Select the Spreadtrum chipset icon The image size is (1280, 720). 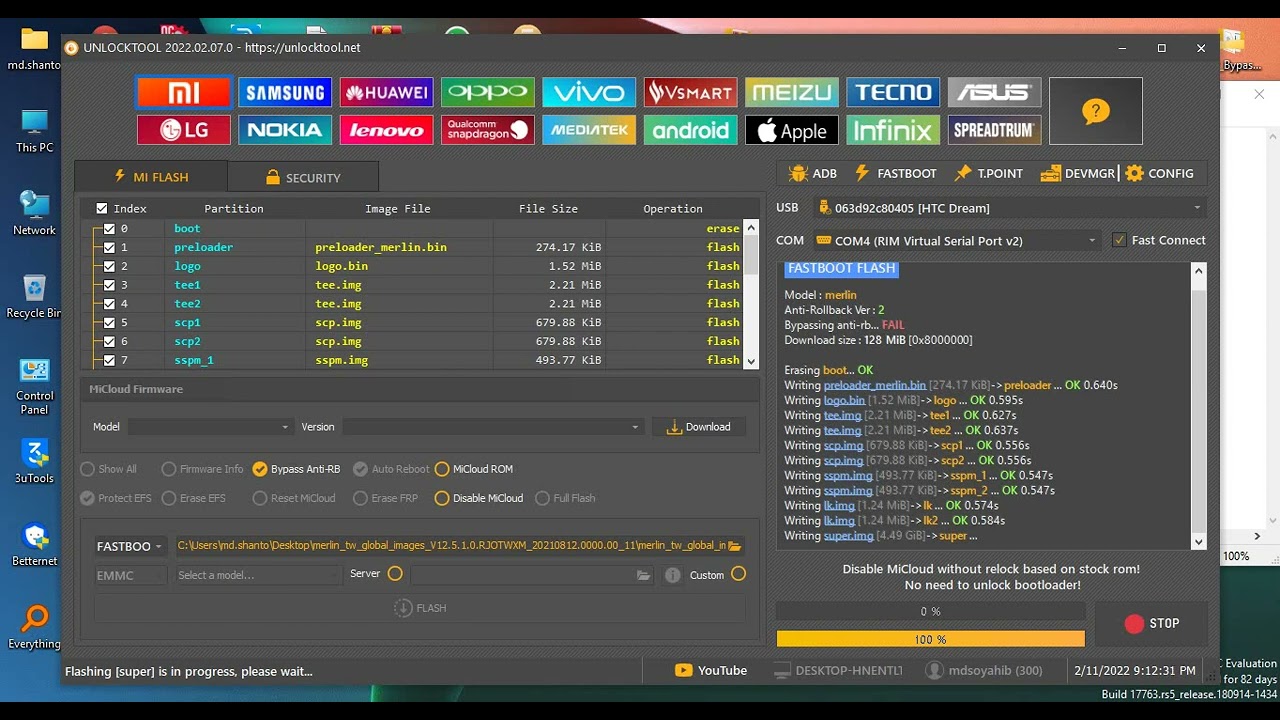[994, 130]
